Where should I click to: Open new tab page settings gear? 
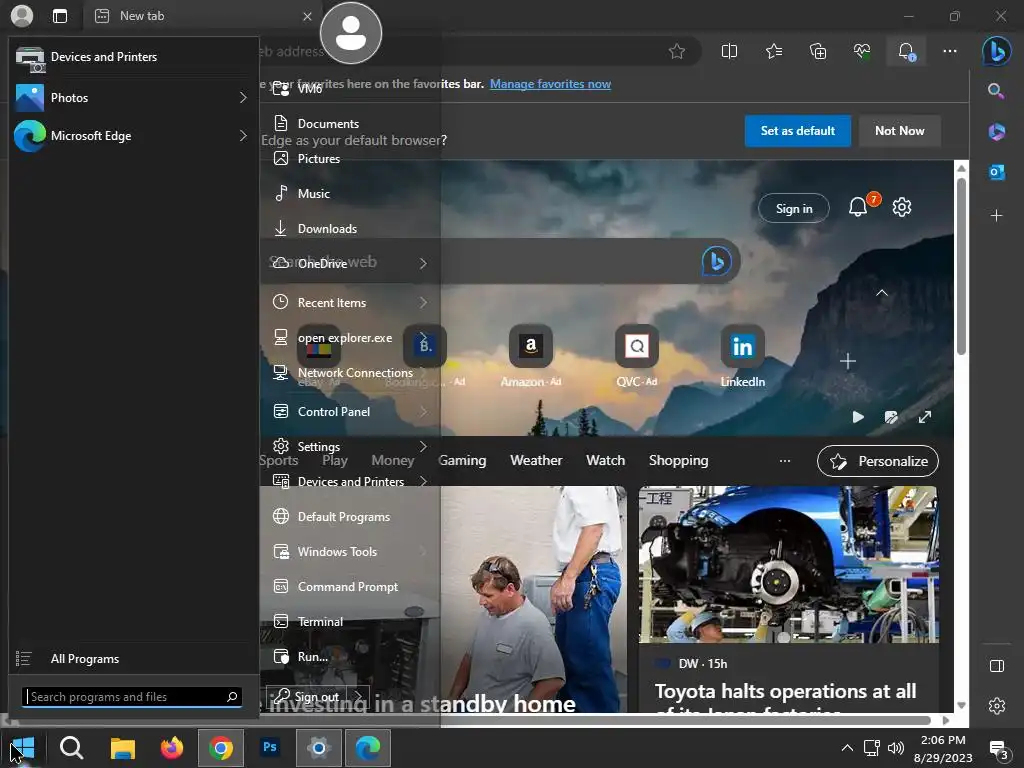coord(902,207)
